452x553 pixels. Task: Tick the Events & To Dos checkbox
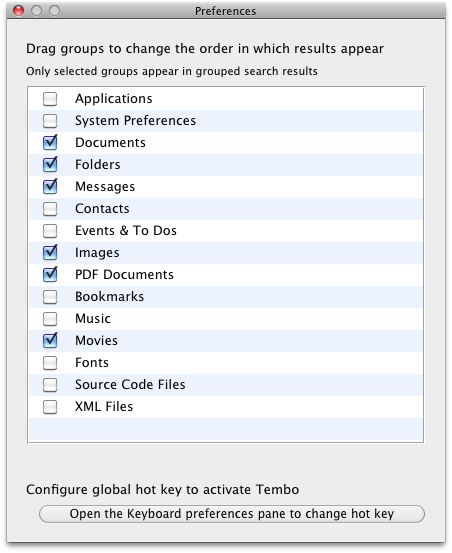[50, 231]
